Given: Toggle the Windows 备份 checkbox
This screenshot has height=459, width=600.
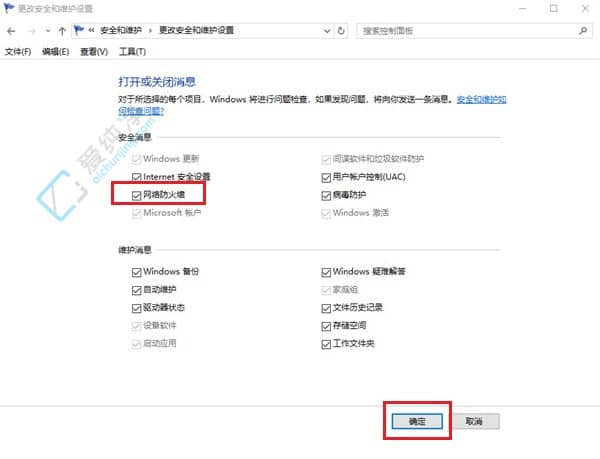Looking at the screenshot, I should [136, 272].
